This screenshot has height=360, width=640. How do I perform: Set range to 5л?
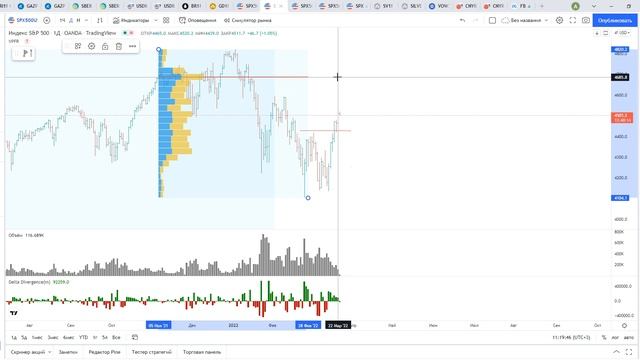point(105,338)
